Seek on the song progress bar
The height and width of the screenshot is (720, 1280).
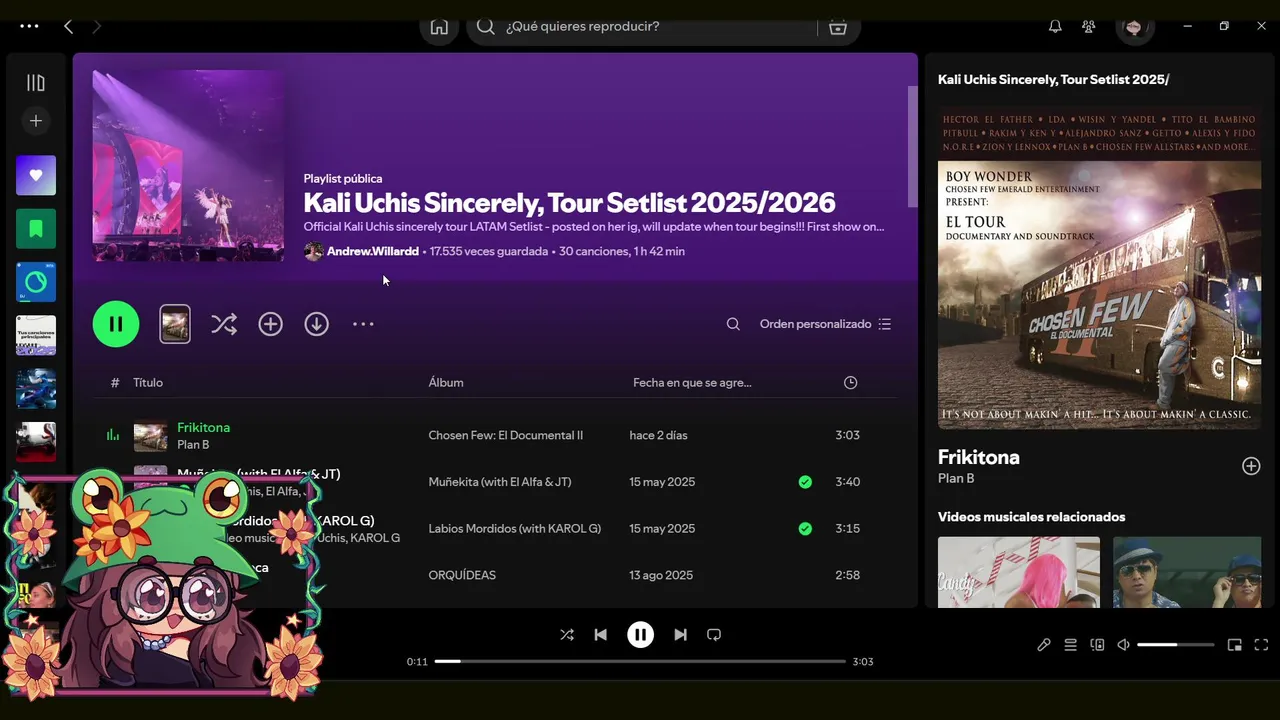pyautogui.click(x=640, y=661)
